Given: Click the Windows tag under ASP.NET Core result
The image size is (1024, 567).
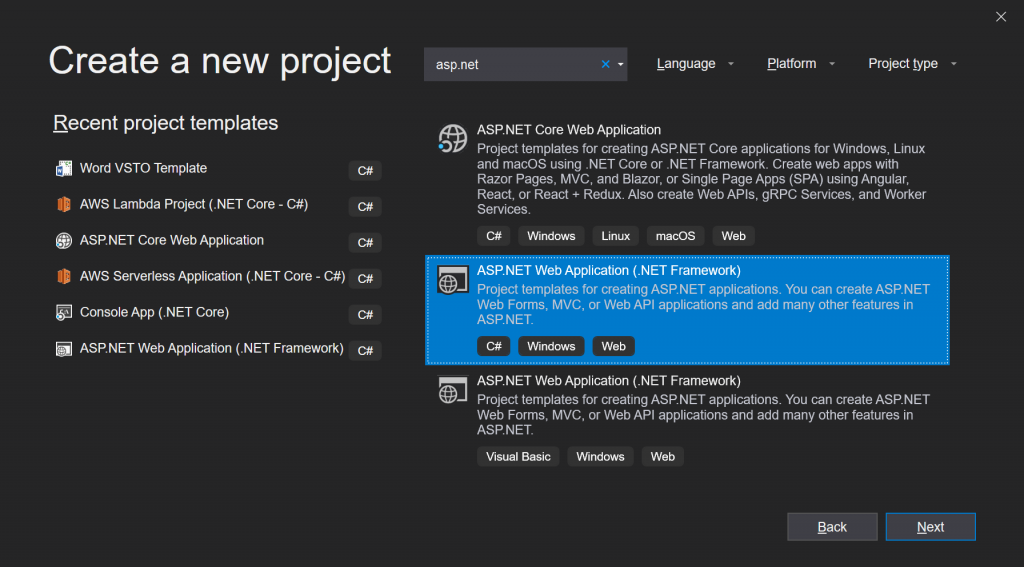Looking at the screenshot, I should tap(551, 236).
